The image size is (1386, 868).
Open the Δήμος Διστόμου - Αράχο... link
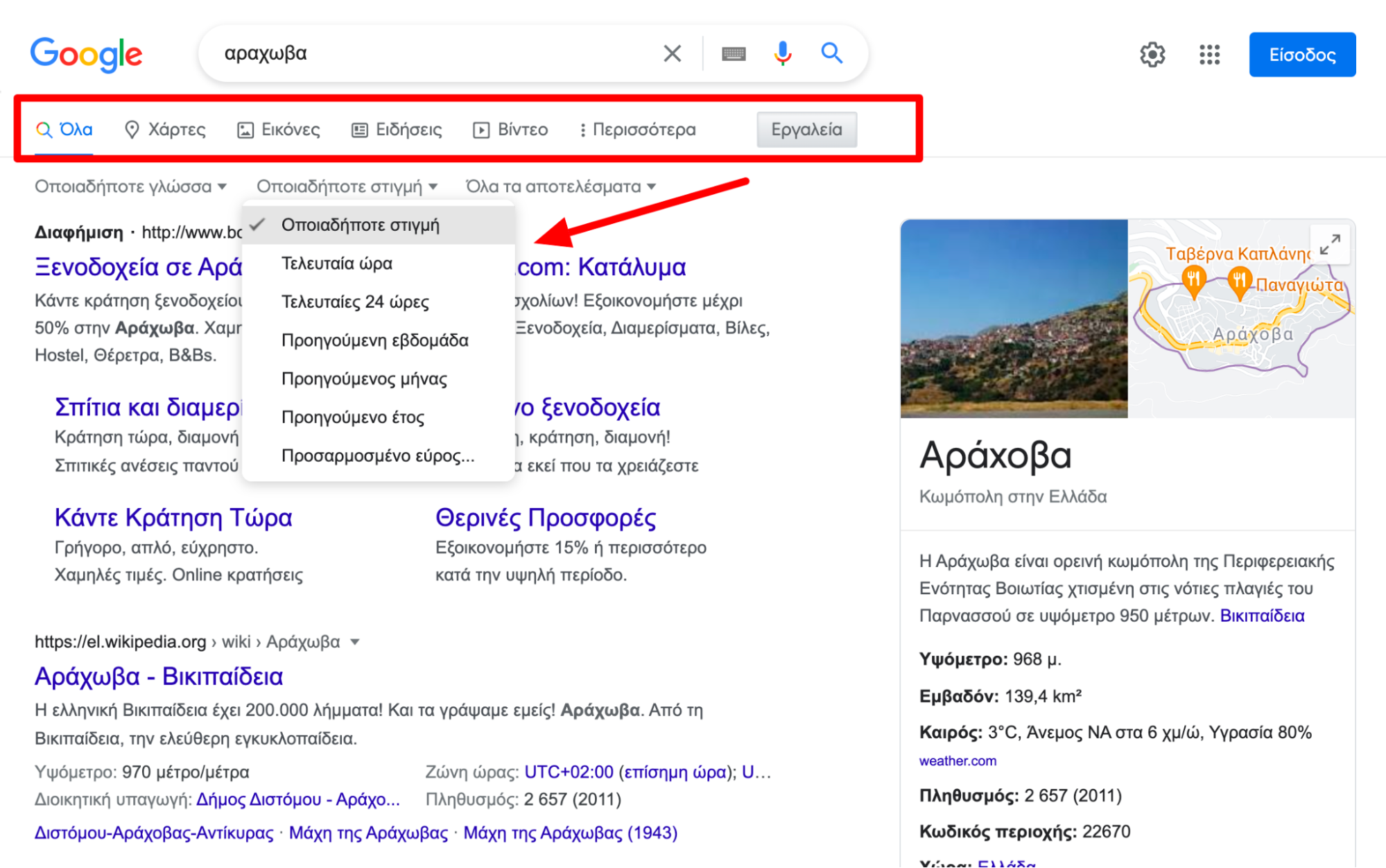coord(298,799)
